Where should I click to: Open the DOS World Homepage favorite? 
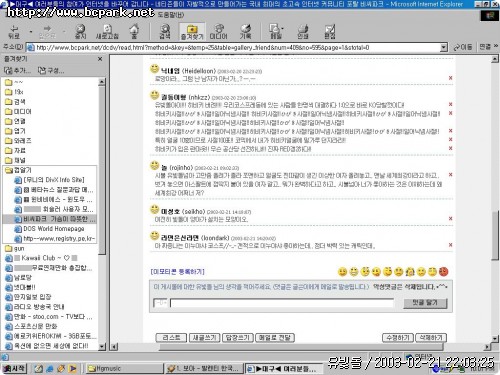[x=49, y=229]
